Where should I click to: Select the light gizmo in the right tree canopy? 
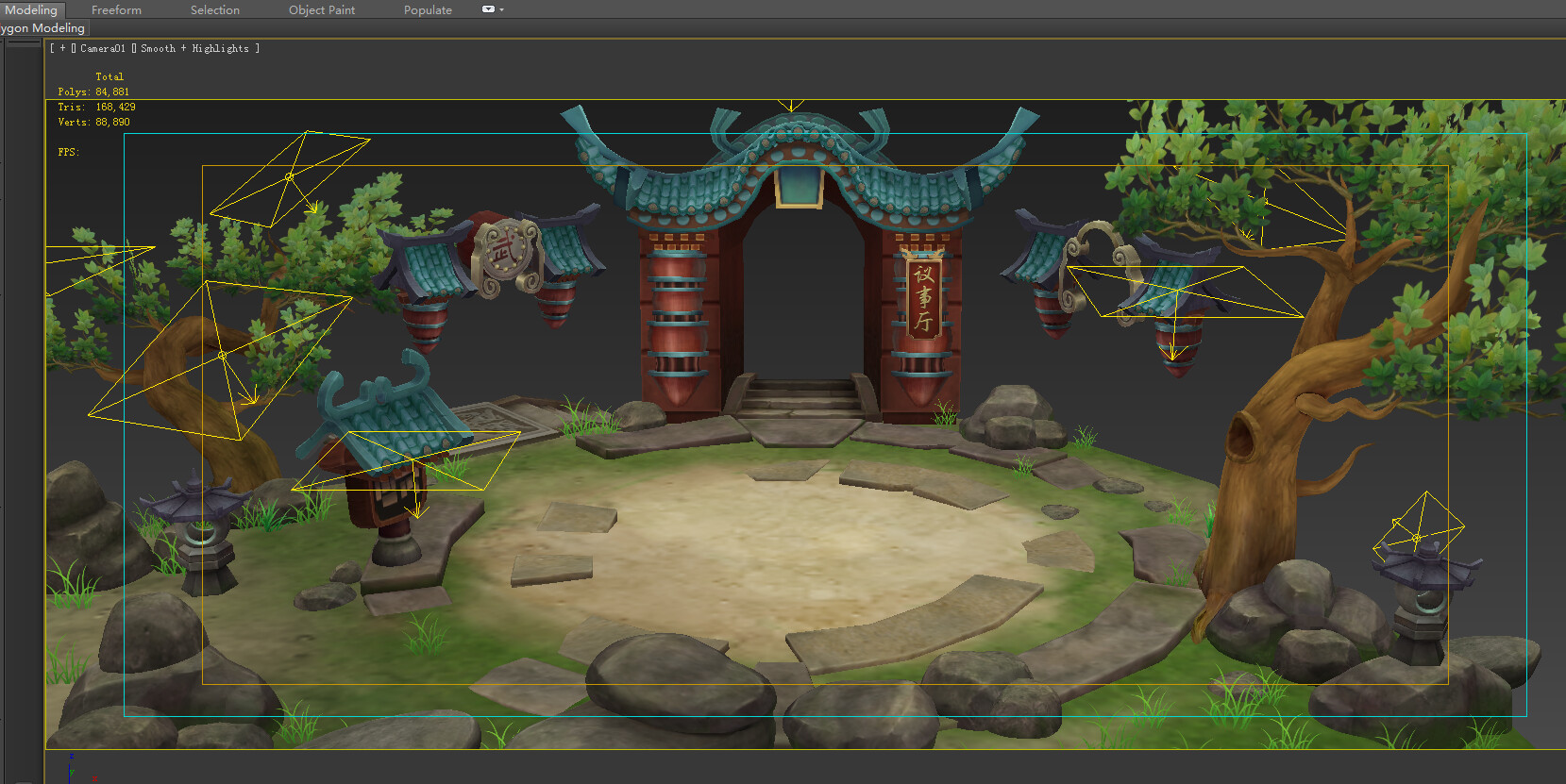pyautogui.click(x=1265, y=200)
